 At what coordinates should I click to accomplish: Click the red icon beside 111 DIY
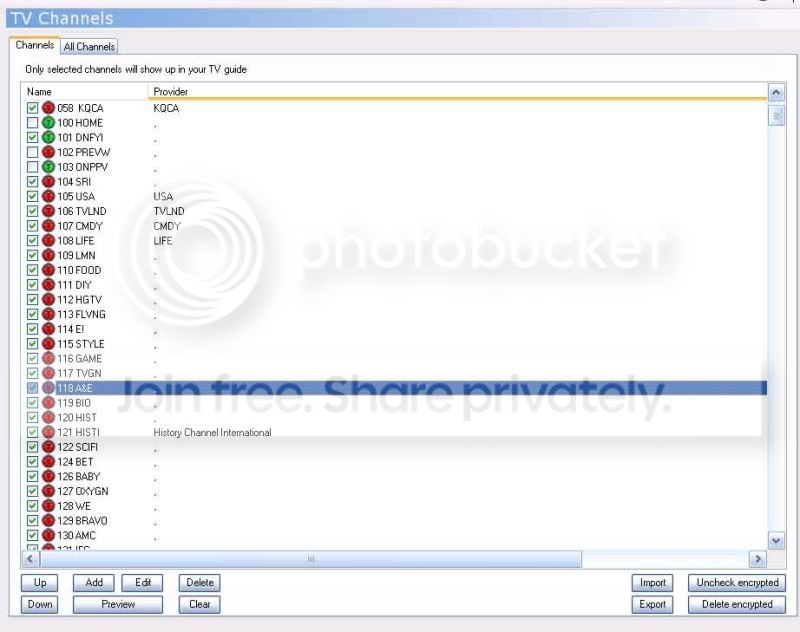pos(48,285)
